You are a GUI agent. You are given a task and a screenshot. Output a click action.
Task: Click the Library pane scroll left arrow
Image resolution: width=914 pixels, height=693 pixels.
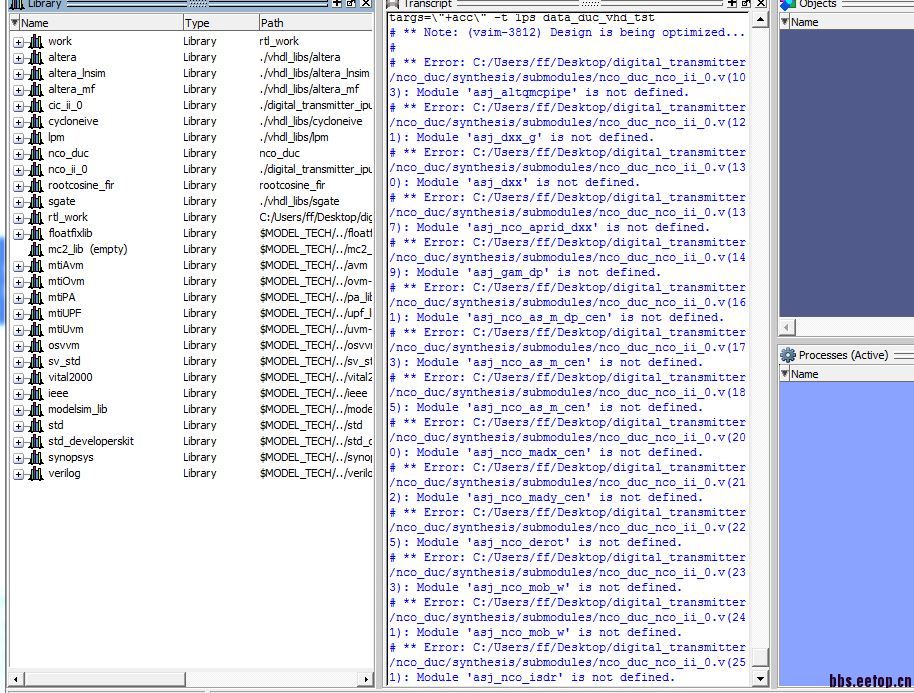pyautogui.click(x=16, y=679)
